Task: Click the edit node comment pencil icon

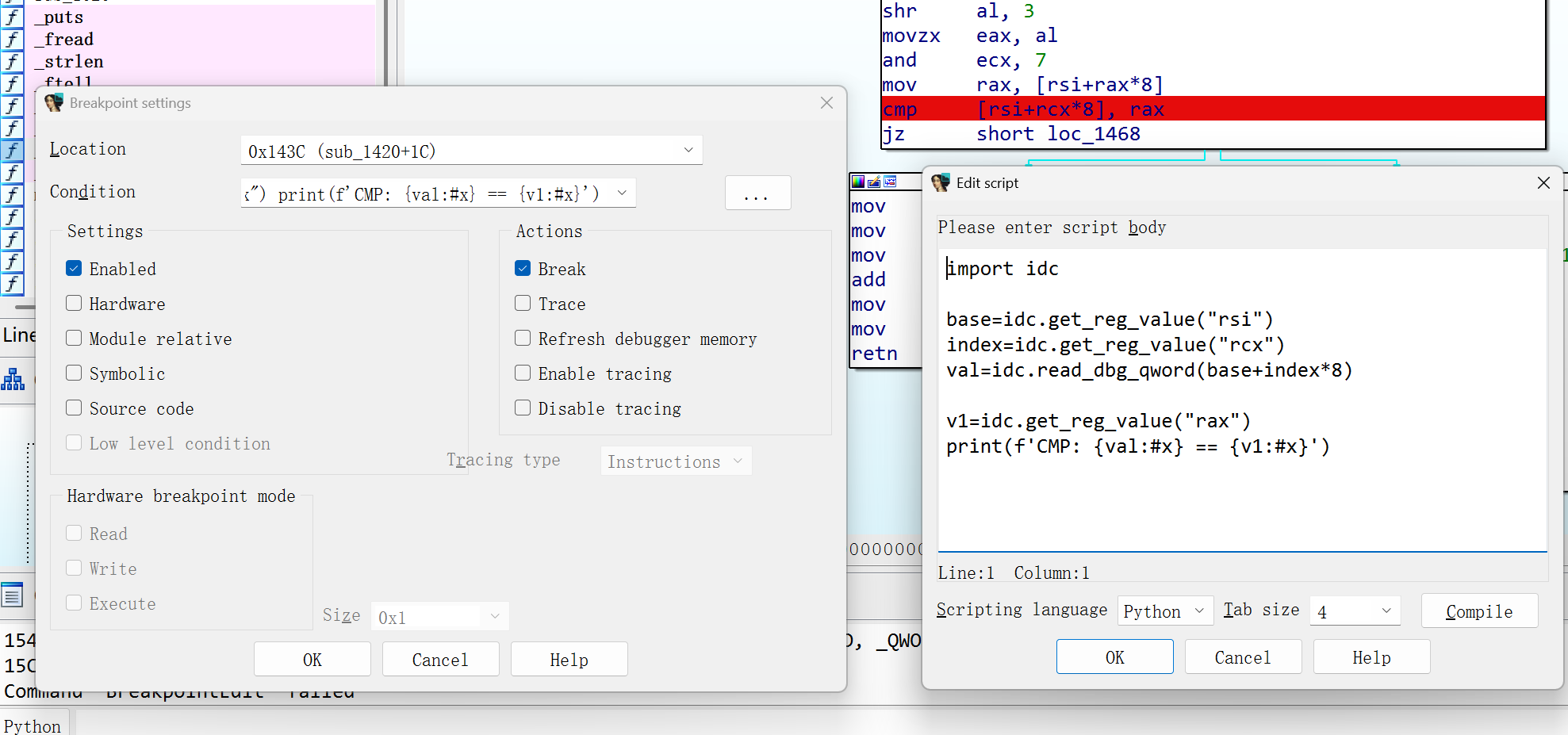Action: click(x=874, y=182)
